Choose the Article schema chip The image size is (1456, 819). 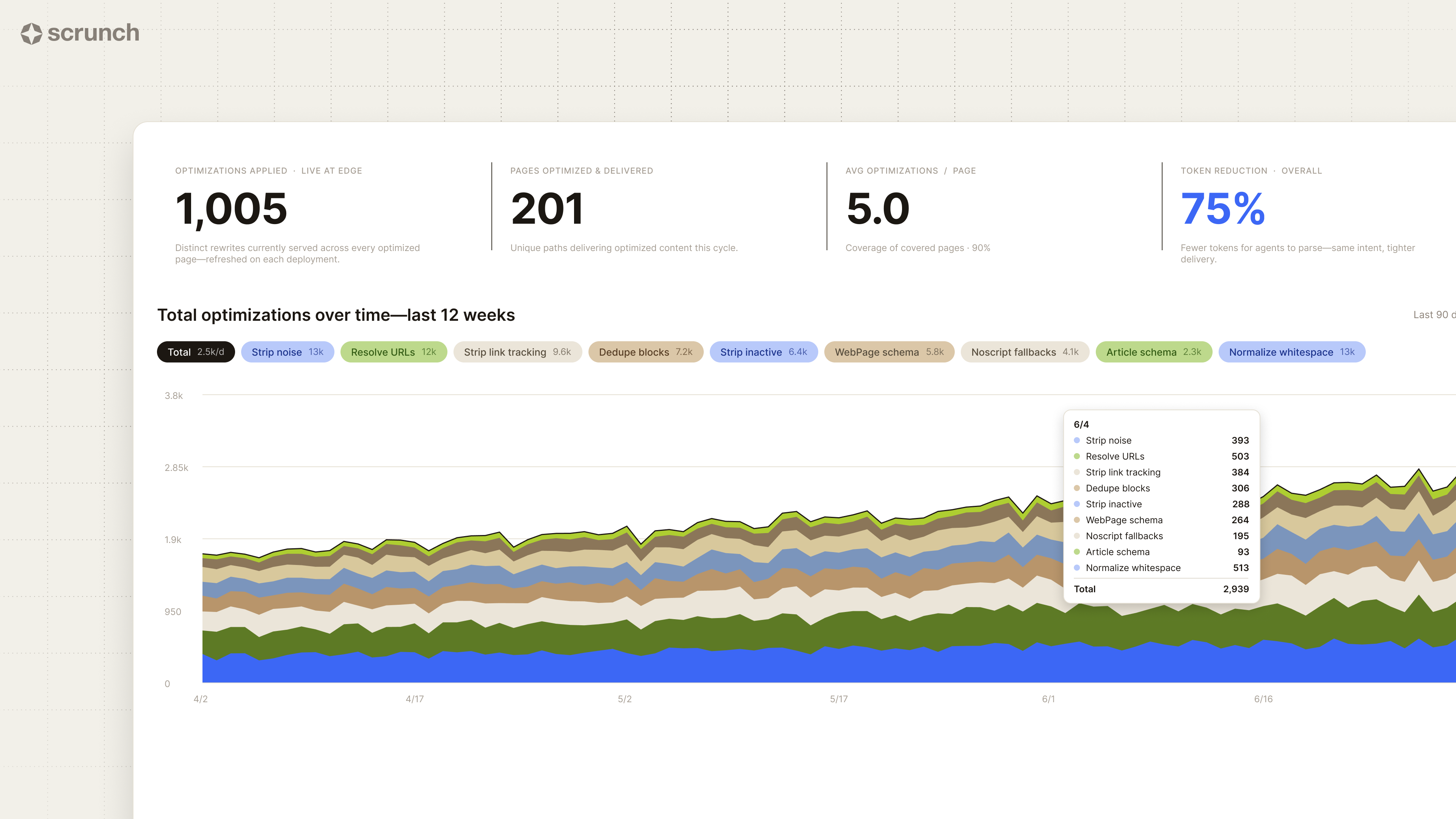1153,352
